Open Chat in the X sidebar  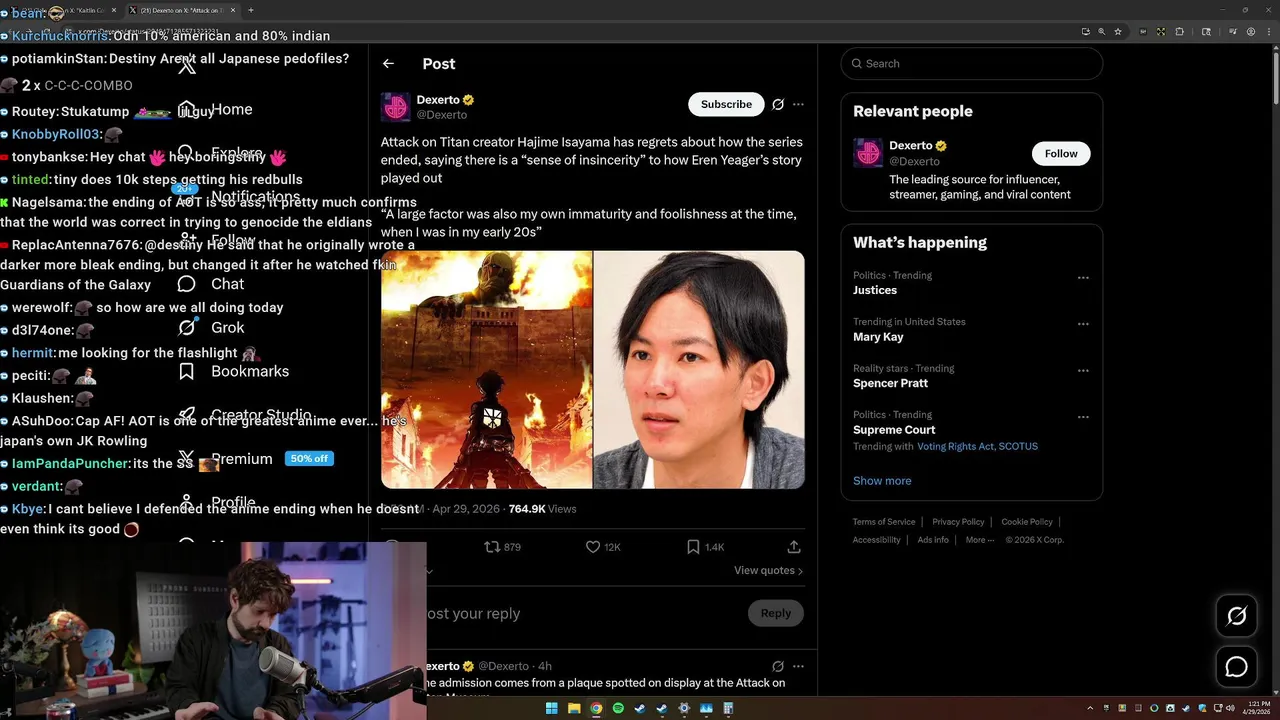pos(227,284)
